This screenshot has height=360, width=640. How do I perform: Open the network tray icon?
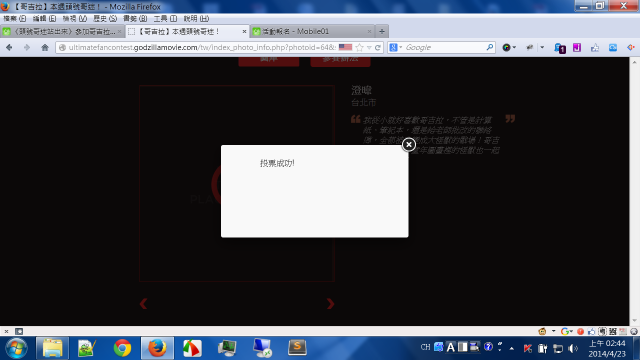point(558,348)
